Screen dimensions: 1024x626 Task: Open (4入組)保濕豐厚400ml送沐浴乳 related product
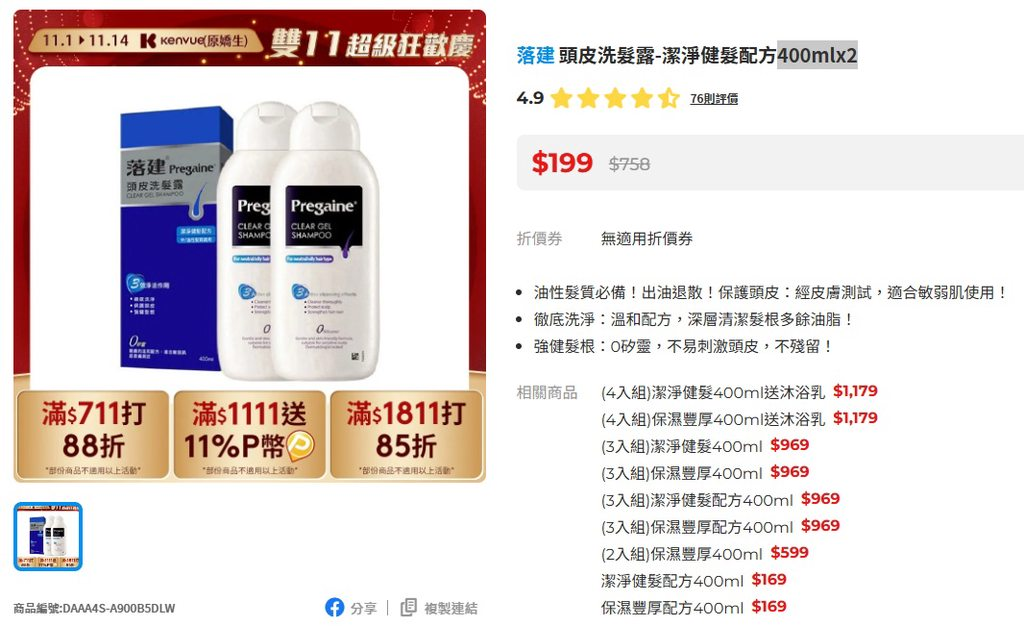[739, 419]
